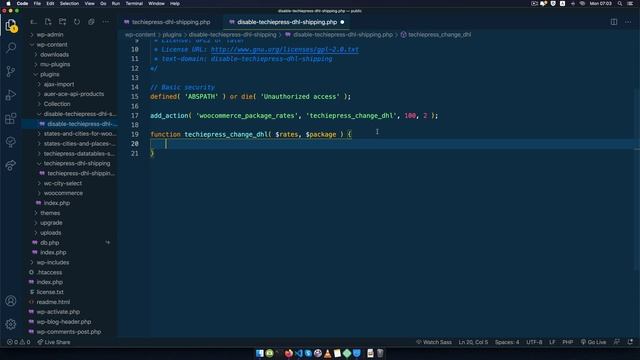Screen dimensions: 640x360
Task: Open the File menu
Action: 37,3
